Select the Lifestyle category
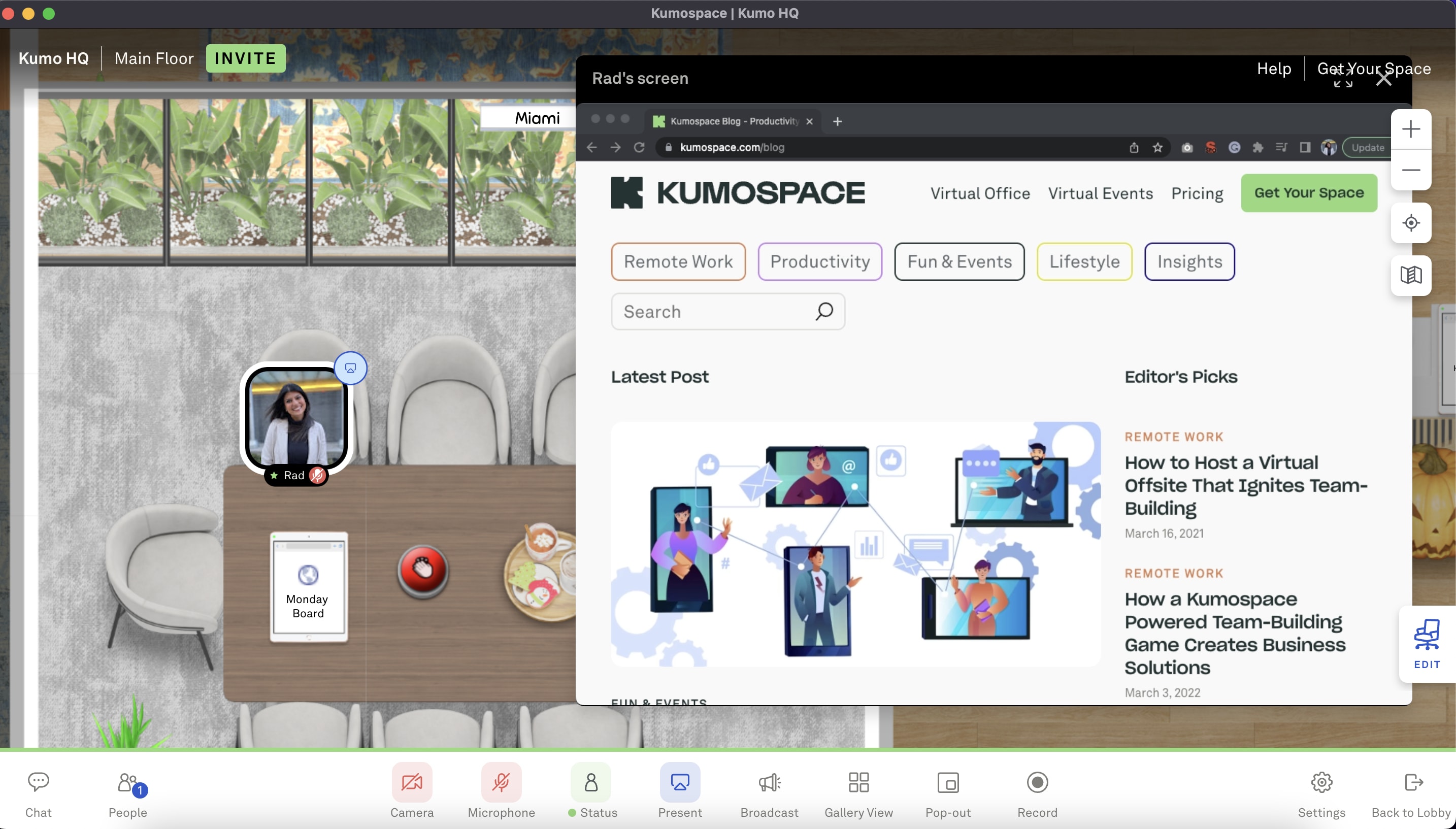 tap(1084, 261)
